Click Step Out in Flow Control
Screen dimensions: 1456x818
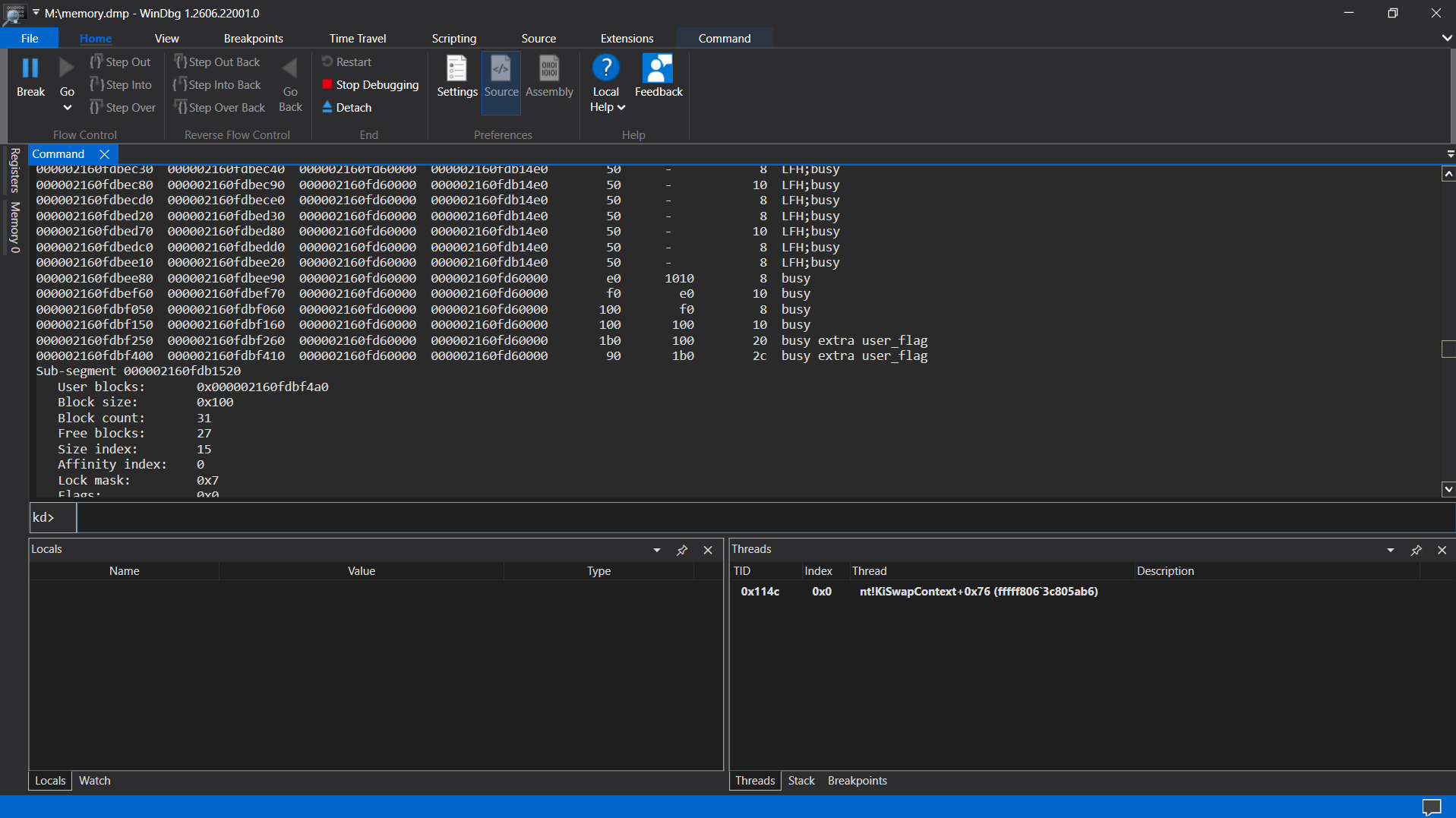121,62
